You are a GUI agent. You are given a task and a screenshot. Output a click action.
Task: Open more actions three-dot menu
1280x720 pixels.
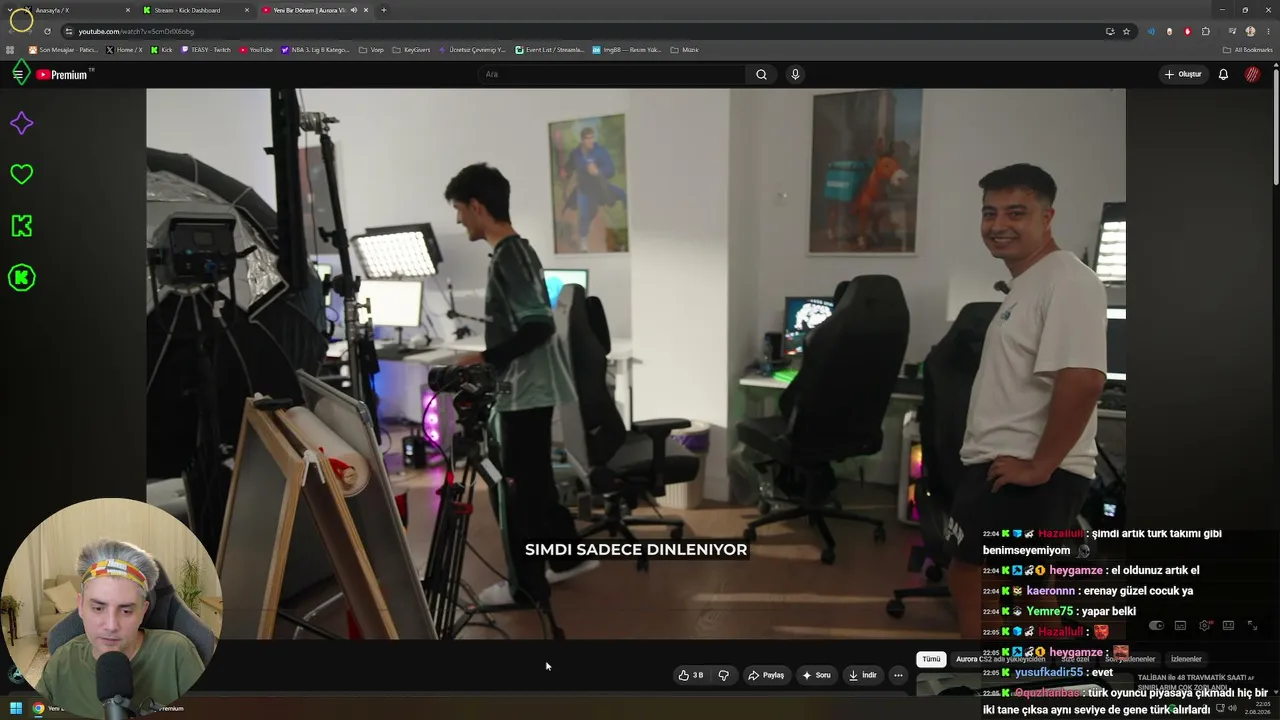click(898, 675)
